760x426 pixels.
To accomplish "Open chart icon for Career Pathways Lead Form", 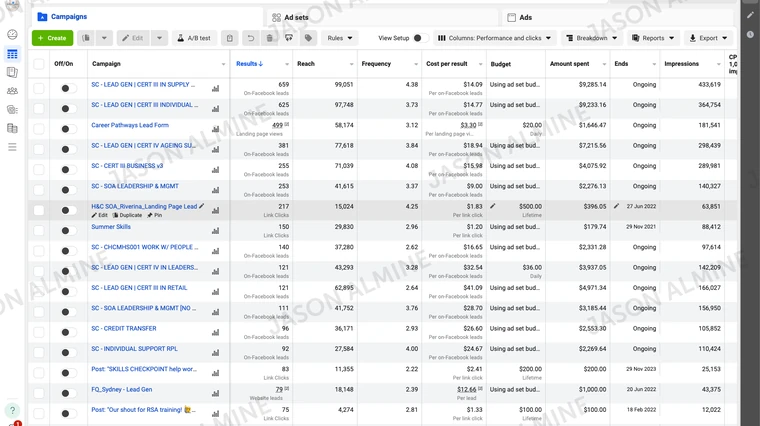I will 215,129.
